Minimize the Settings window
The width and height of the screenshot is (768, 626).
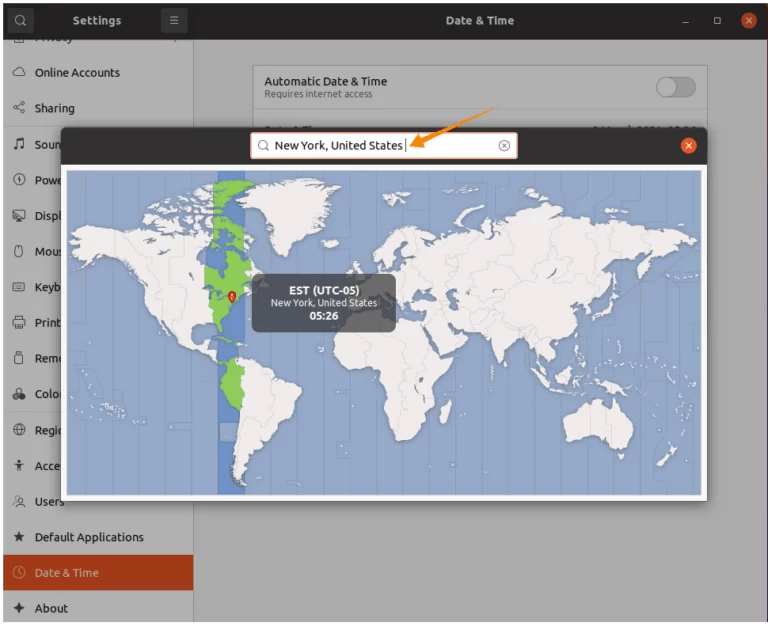[685, 21]
